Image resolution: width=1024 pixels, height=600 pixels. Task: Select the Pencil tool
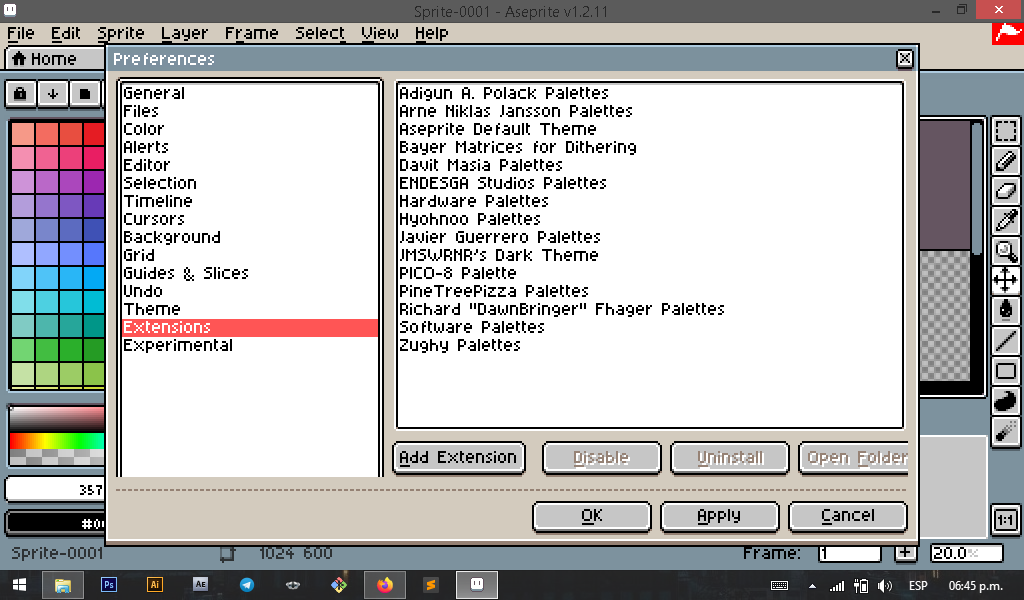point(1005,161)
